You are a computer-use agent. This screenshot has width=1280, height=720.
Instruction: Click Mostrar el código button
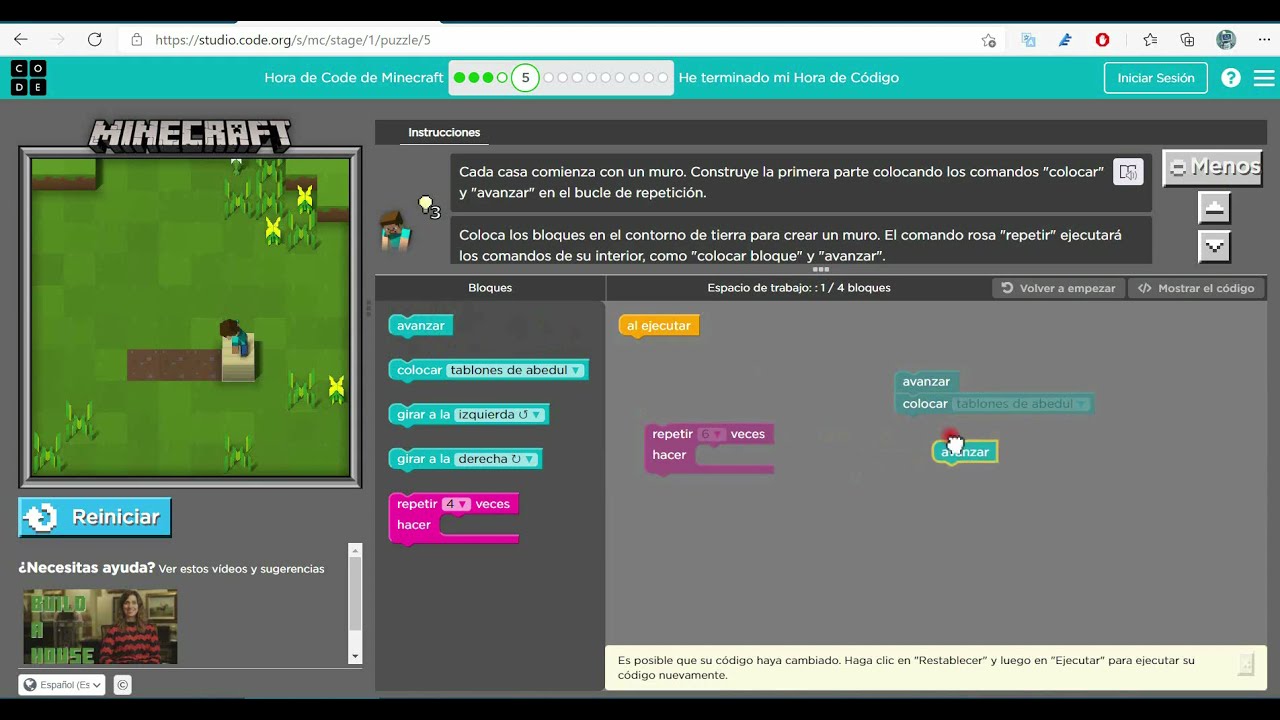(1196, 288)
